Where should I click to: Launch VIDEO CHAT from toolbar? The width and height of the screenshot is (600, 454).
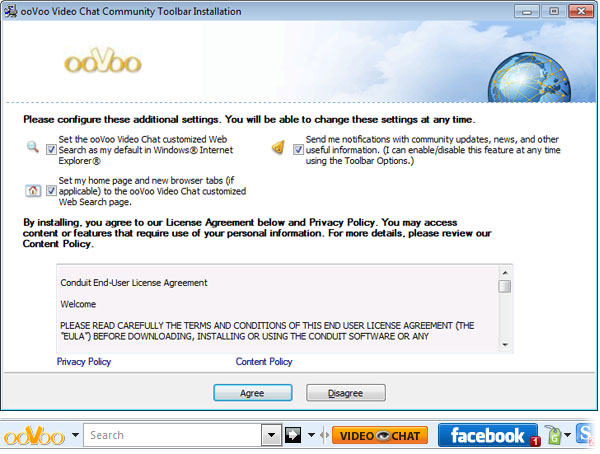380,436
